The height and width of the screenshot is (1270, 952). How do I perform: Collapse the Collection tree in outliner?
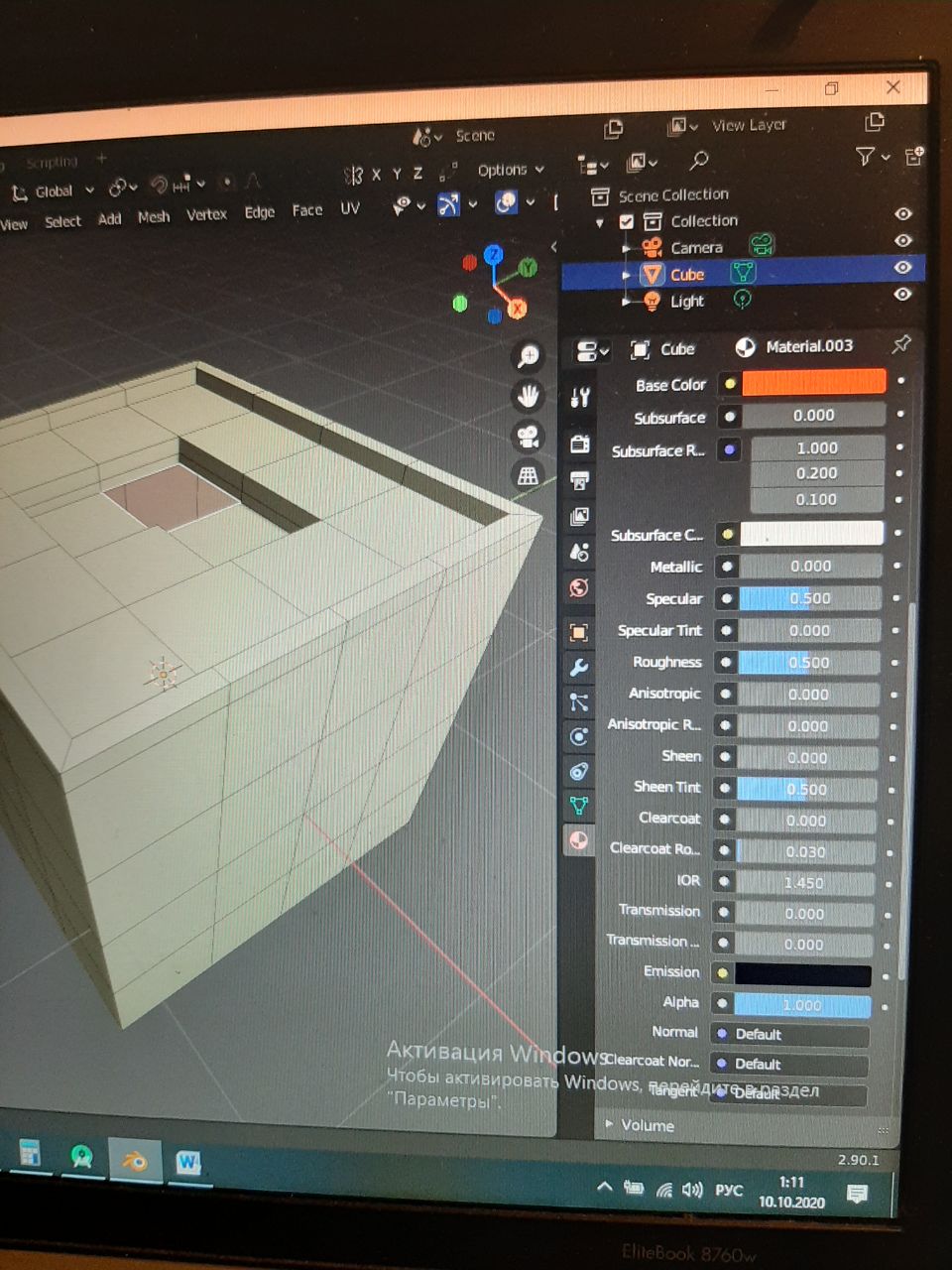[600, 223]
